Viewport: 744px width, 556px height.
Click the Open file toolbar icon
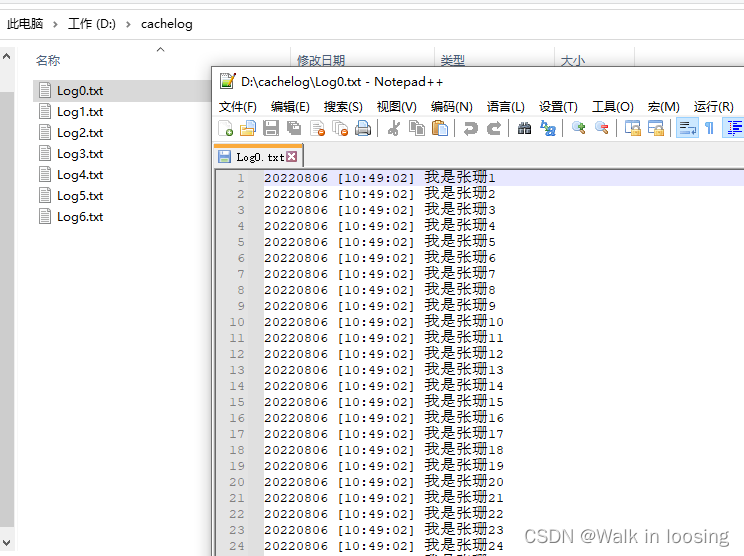click(x=248, y=128)
